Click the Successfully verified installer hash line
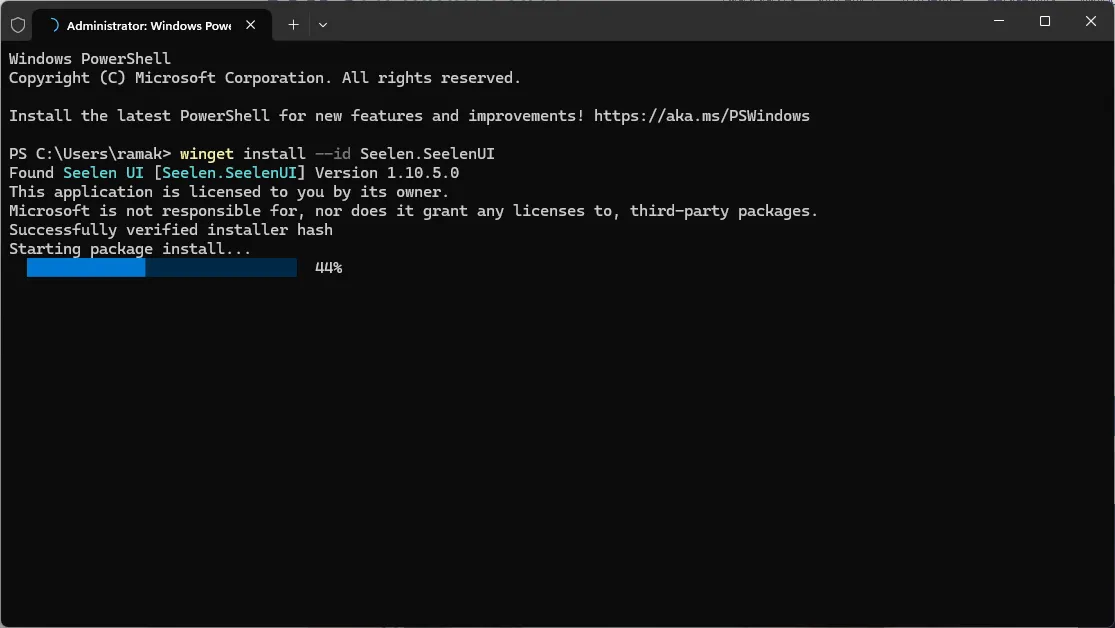Image resolution: width=1115 pixels, height=628 pixels. click(171, 230)
